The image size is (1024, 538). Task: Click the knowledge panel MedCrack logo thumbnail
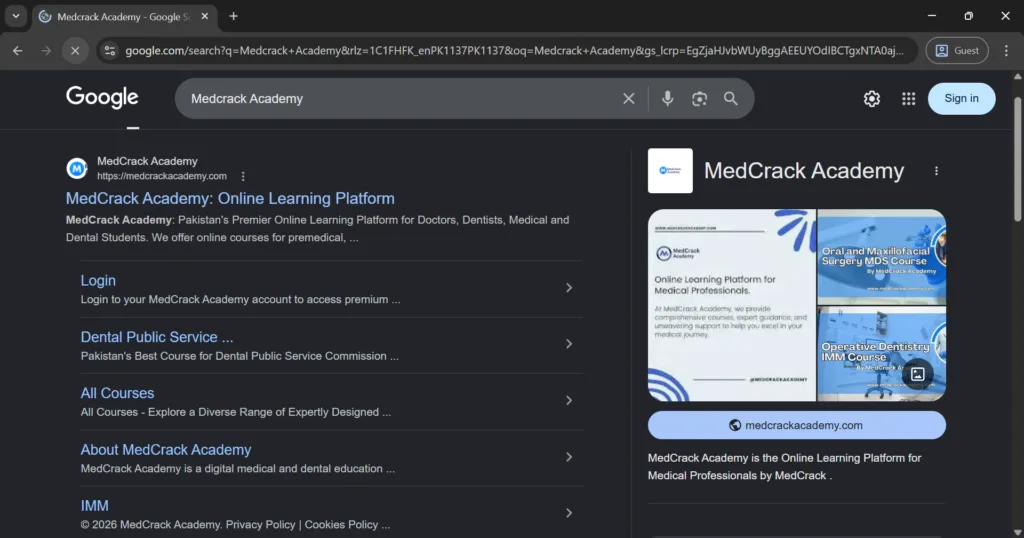(x=670, y=170)
